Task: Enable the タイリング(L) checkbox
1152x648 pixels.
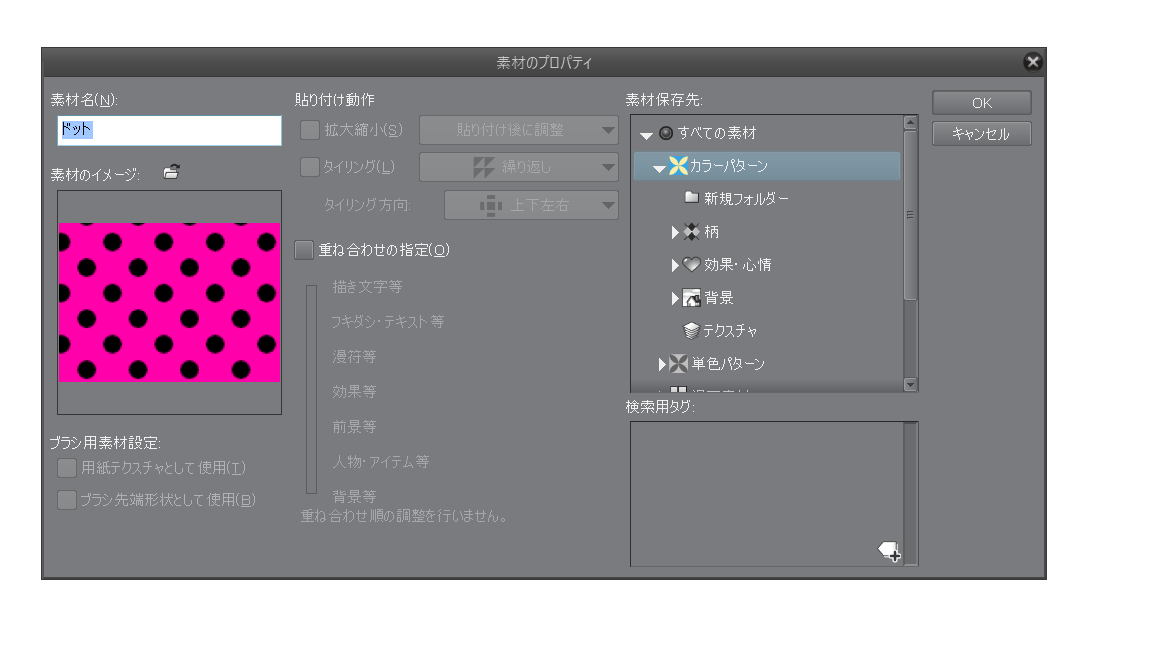Action: pos(309,167)
